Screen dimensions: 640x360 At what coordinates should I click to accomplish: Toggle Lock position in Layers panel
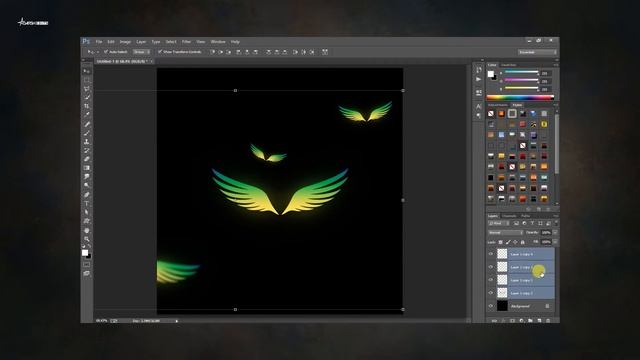[x=516, y=242]
